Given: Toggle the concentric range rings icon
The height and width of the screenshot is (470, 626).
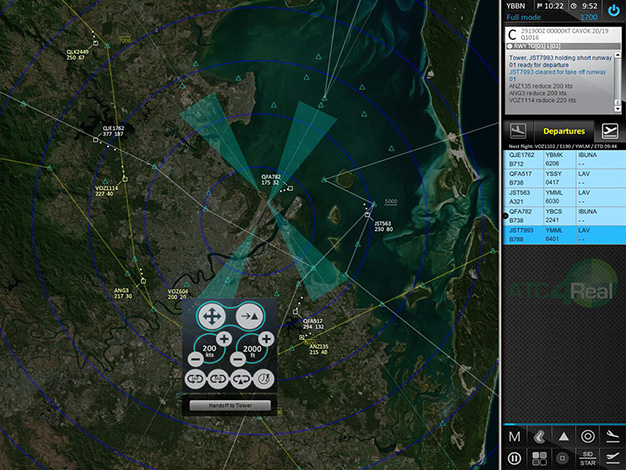Looking at the screenshot, I should point(587,437).
